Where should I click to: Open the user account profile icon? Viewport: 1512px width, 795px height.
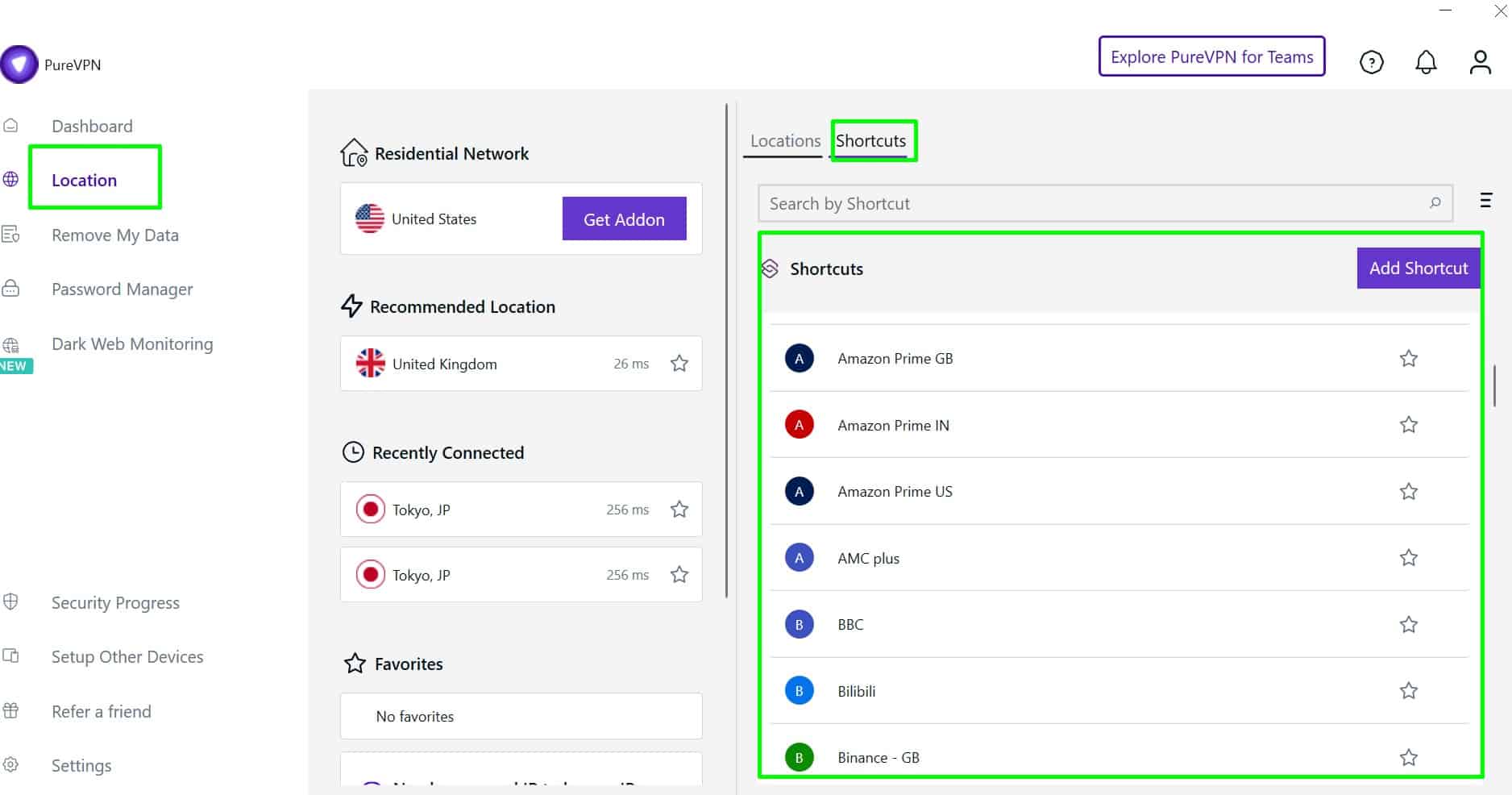(1480, 62)
